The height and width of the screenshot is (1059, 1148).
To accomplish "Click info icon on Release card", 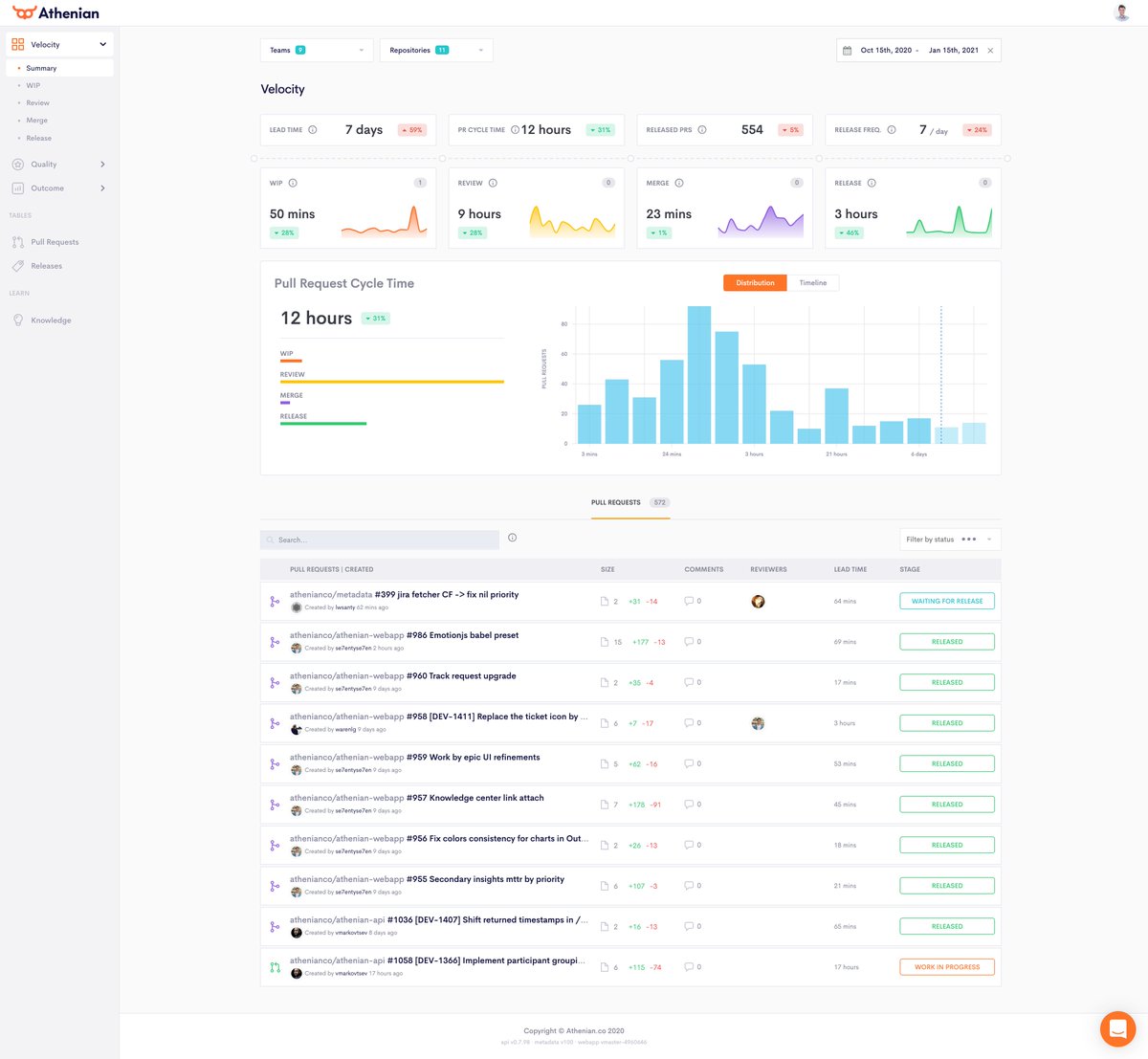I will click(872, 183).
